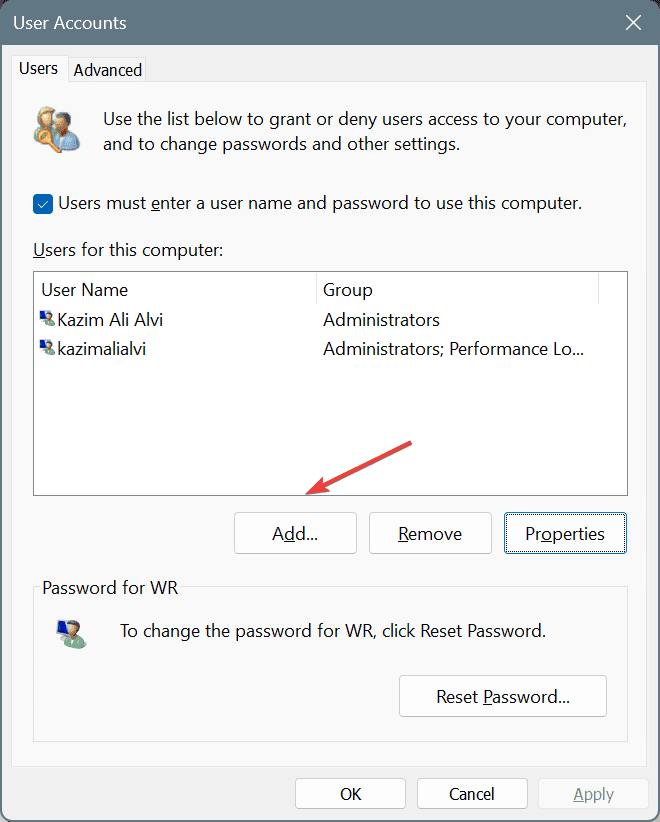Switch to the Advanced tab

107,70
